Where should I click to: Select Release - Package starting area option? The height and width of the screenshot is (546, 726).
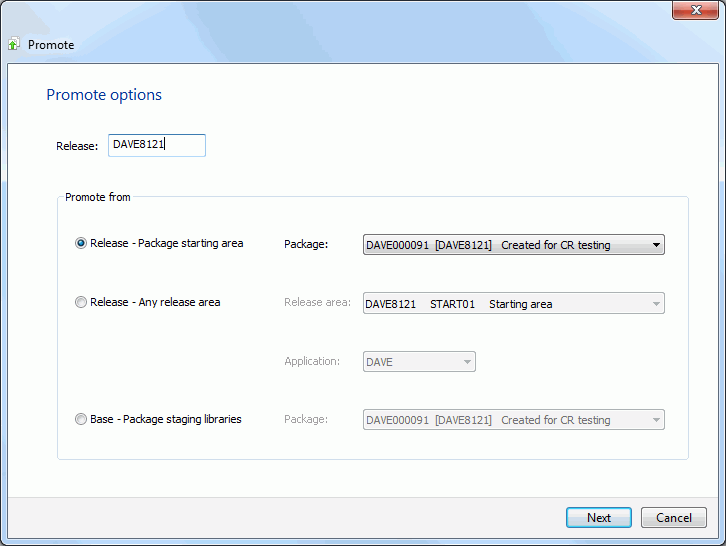click(81, 243)
